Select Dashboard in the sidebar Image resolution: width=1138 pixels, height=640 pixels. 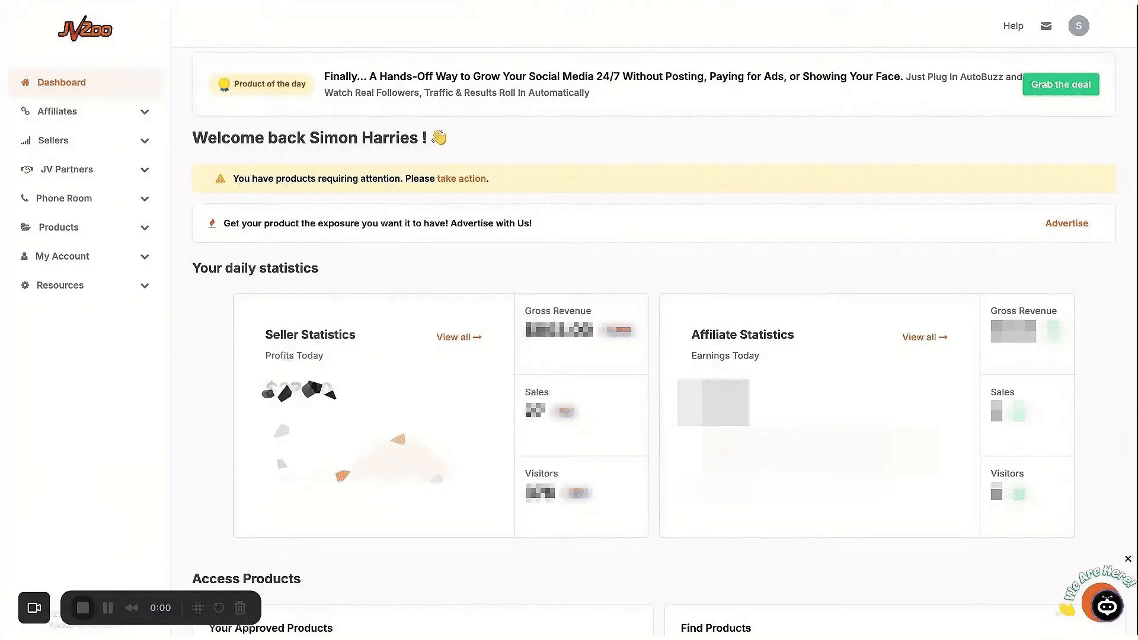click(x=61, y=83)
